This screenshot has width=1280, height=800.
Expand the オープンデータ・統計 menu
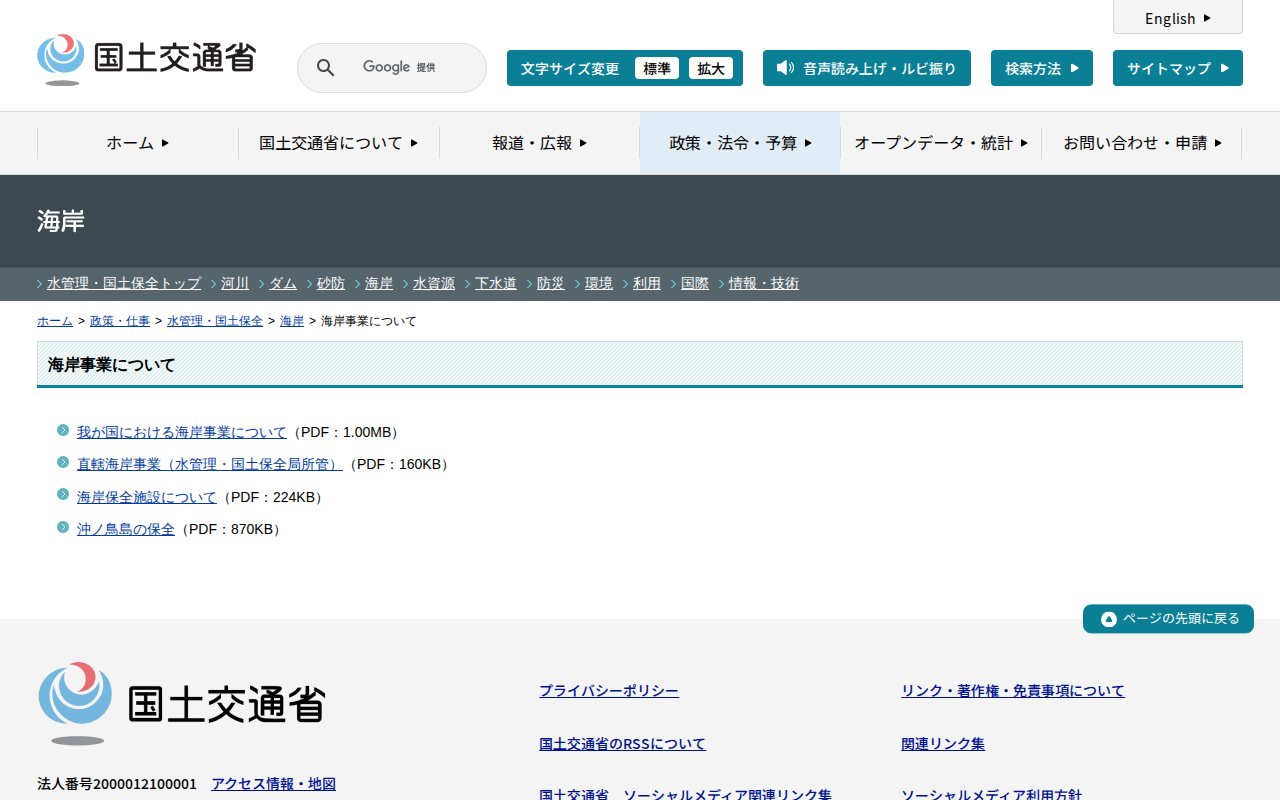point(940,143)
